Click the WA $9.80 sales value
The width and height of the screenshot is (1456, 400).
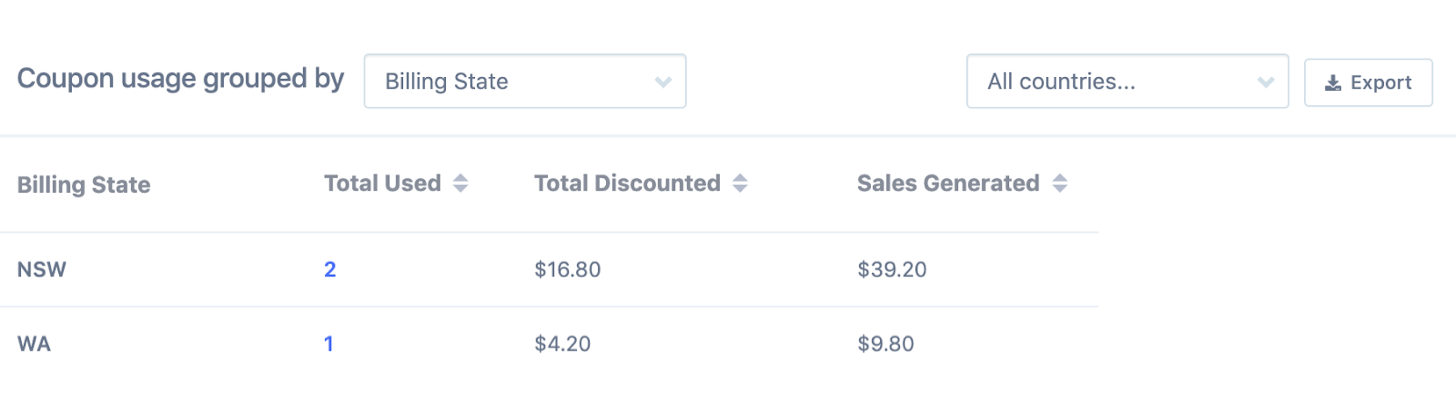coord(885,344)
